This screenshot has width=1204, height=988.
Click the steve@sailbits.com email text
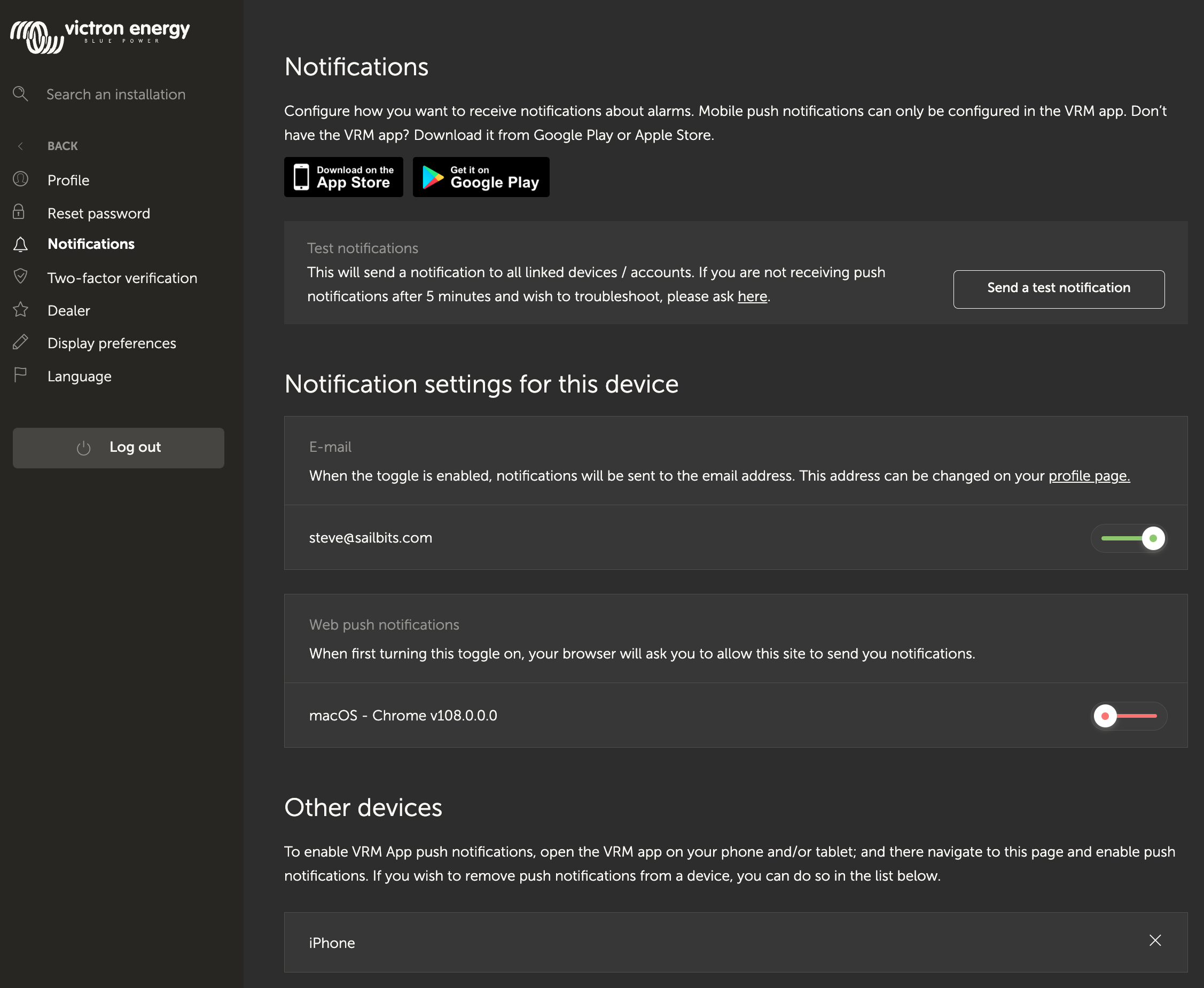[371, 538]
